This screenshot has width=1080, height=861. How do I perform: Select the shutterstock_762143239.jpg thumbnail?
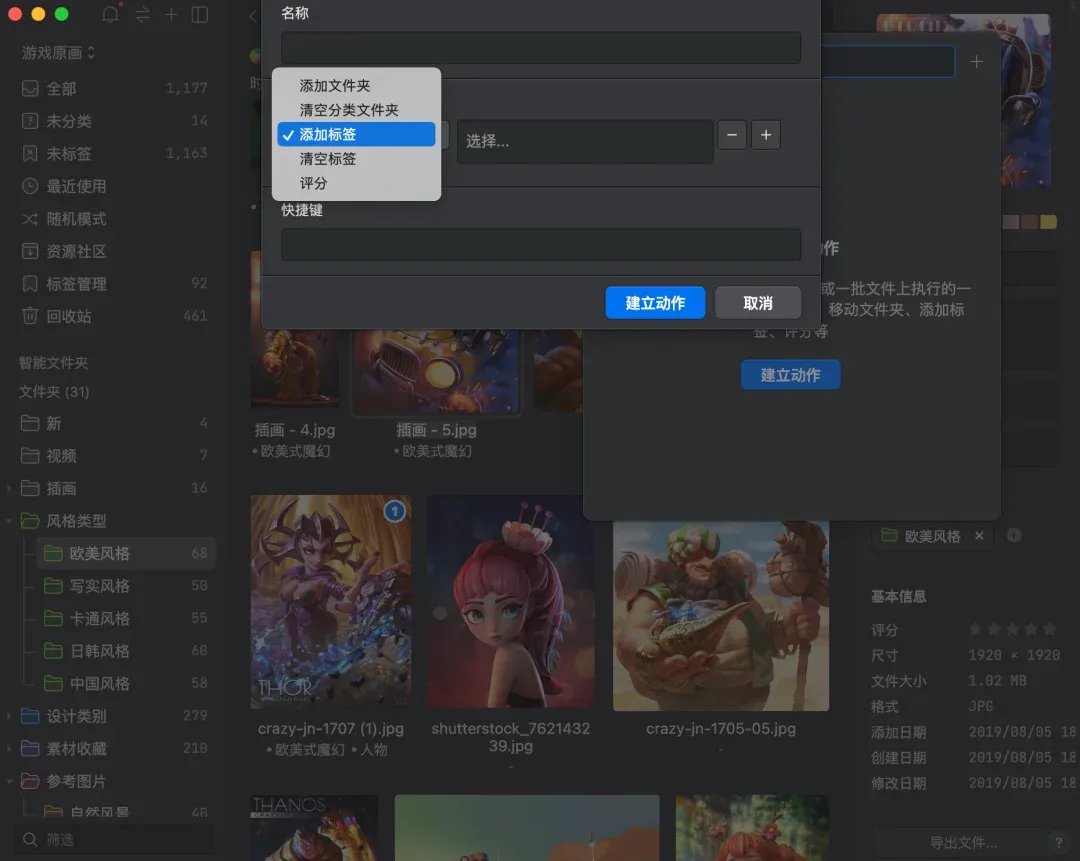pos(510,602)
